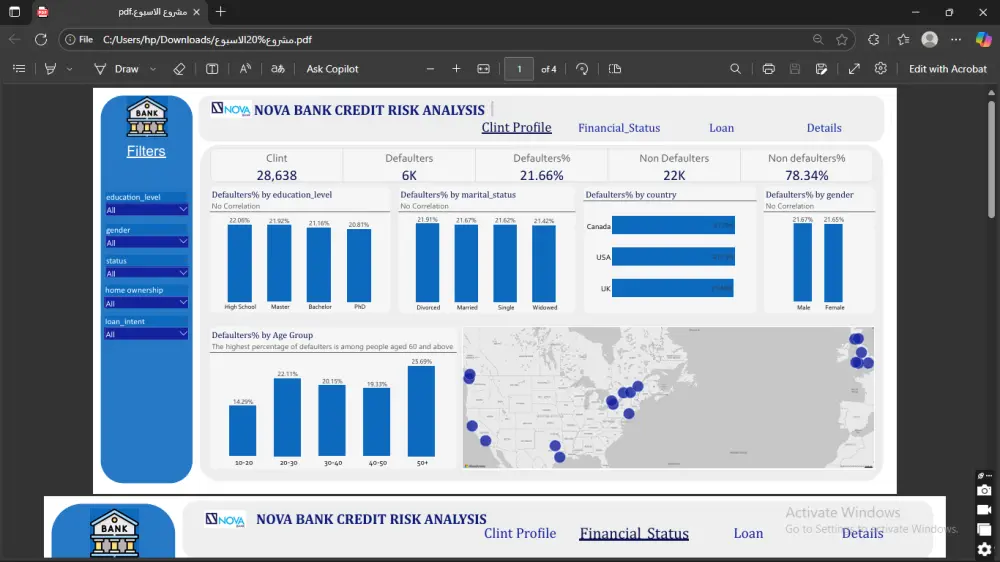This screenshot has width=1000, height=562.
Task: Zoom out of the PDF page
Action: 430,69
